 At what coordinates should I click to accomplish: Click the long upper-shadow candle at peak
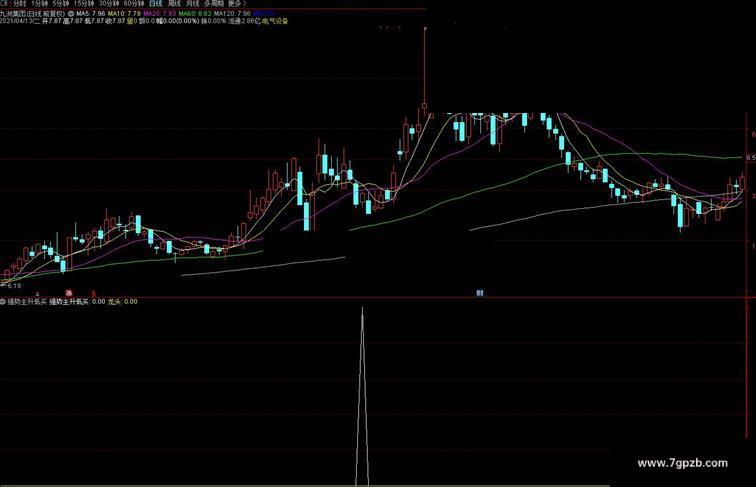[x=425, y=72]
